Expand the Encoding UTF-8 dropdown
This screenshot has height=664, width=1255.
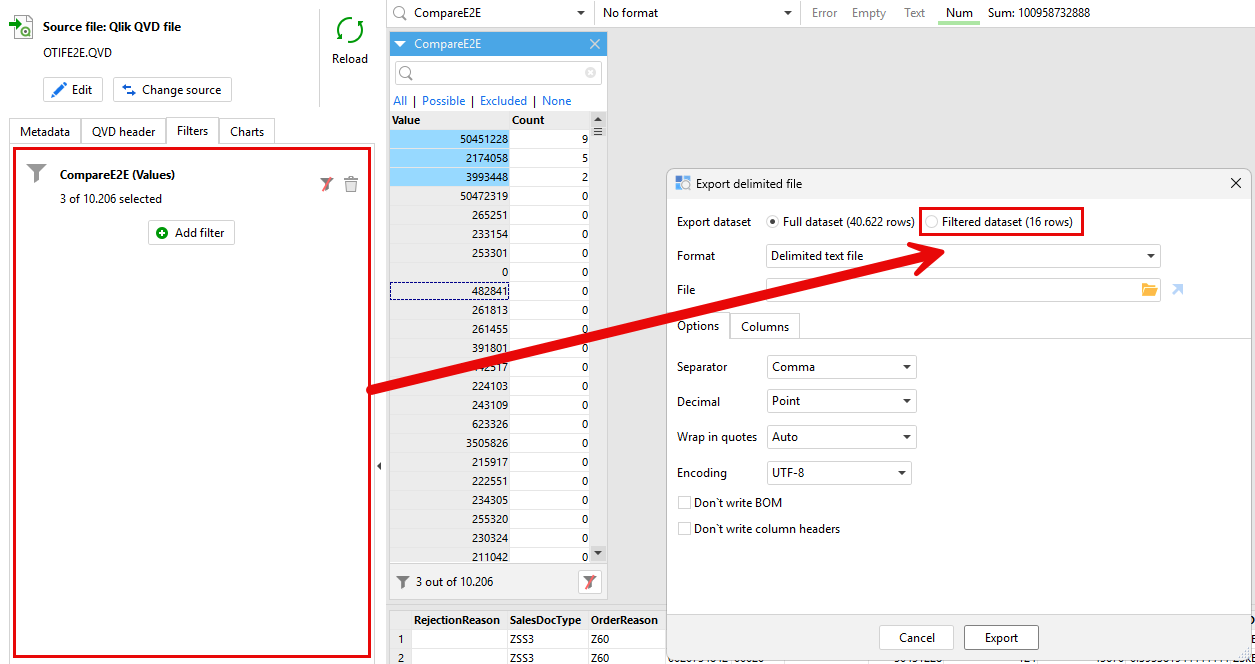tap(839, 473)
